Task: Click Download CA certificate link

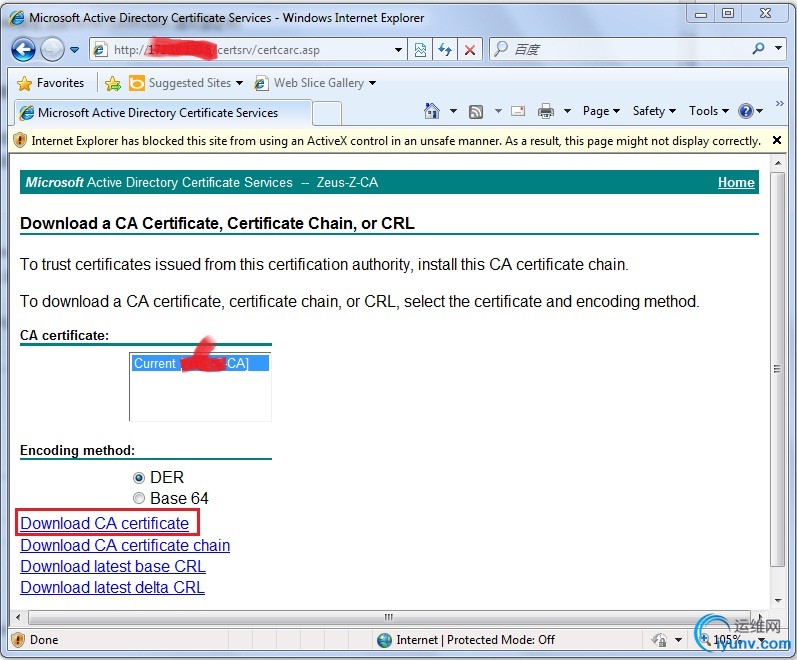Action: pos(105,523)
